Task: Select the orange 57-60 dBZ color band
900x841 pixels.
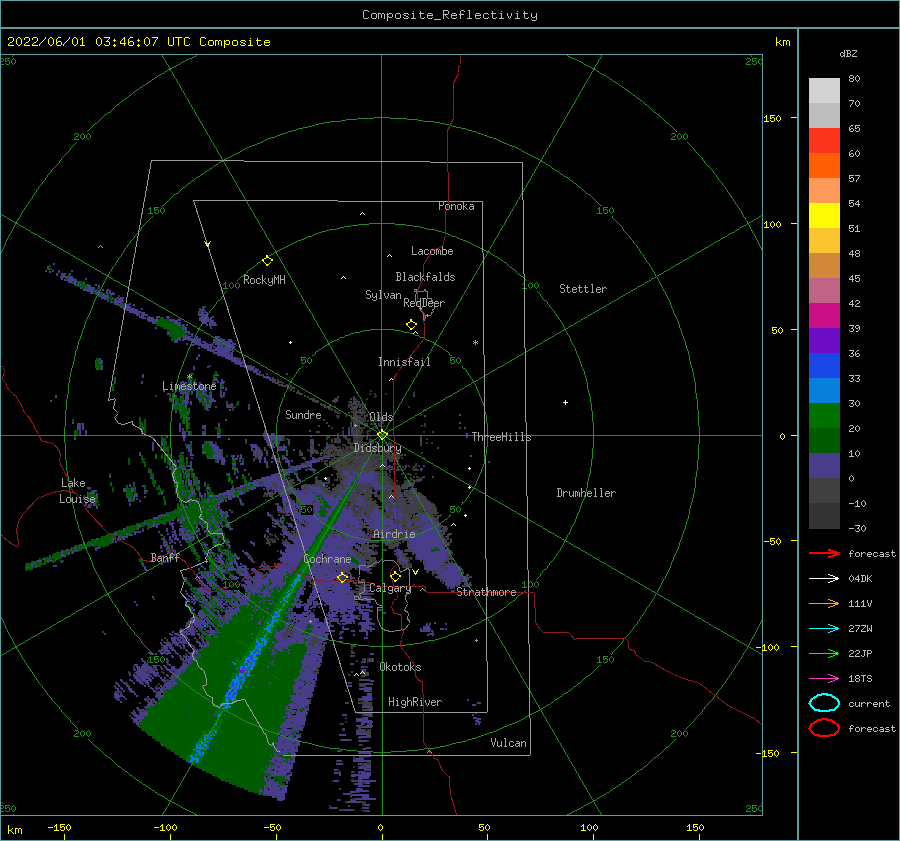Action: pos(824,166)
